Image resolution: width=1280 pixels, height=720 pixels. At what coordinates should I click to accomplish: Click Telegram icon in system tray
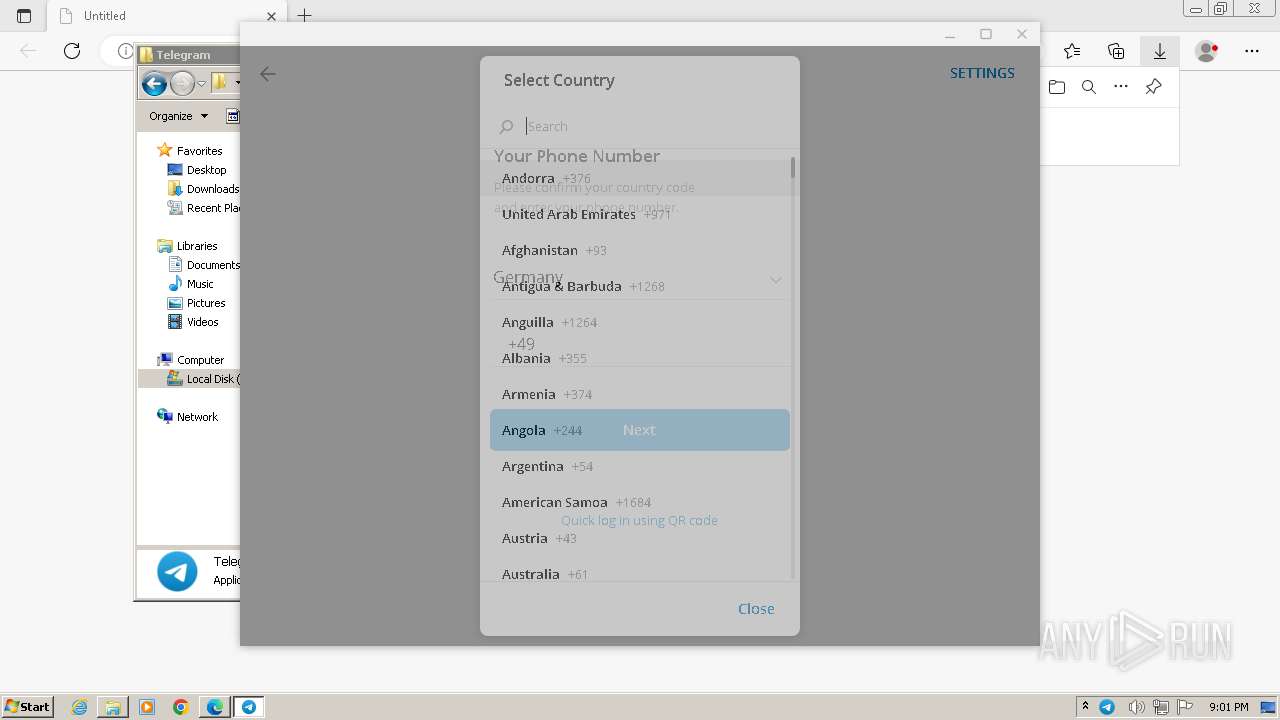[1107, 707]
